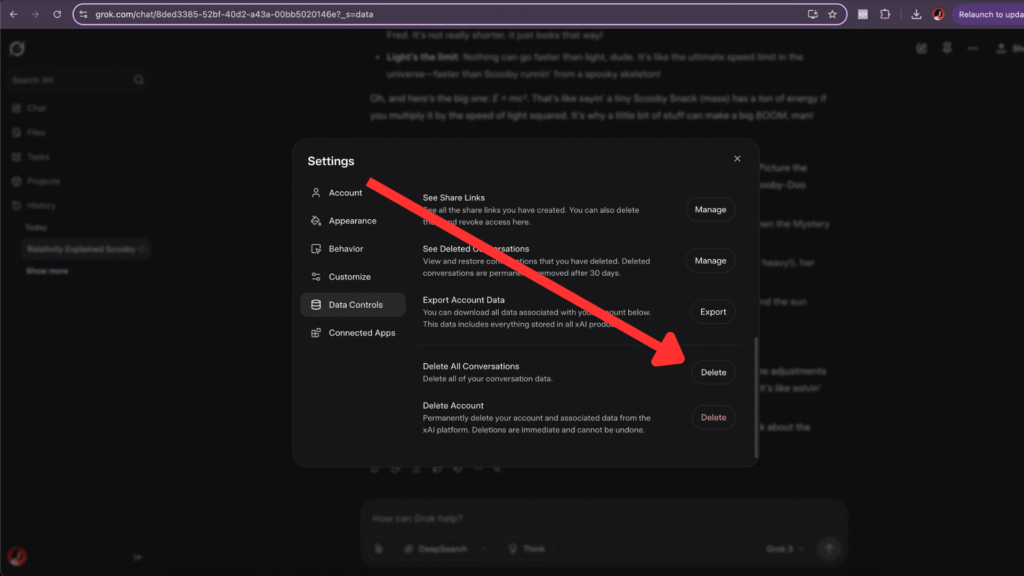The height and width of the screenshot is (576, 1024).
Task: Click the Appearance paint icon
Action: coord(316,221)
